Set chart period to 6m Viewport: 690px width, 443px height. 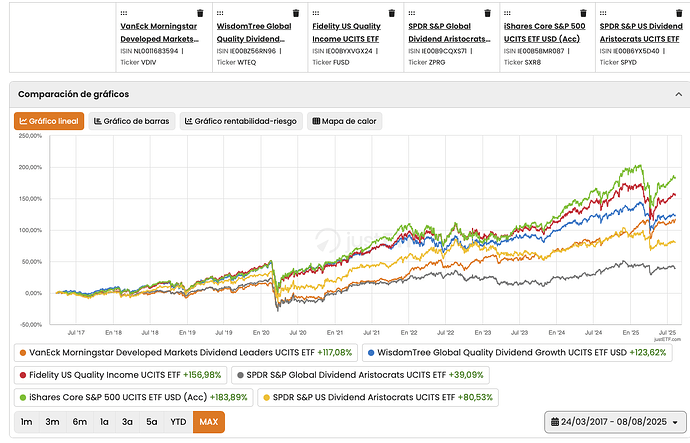pos(80,422)
